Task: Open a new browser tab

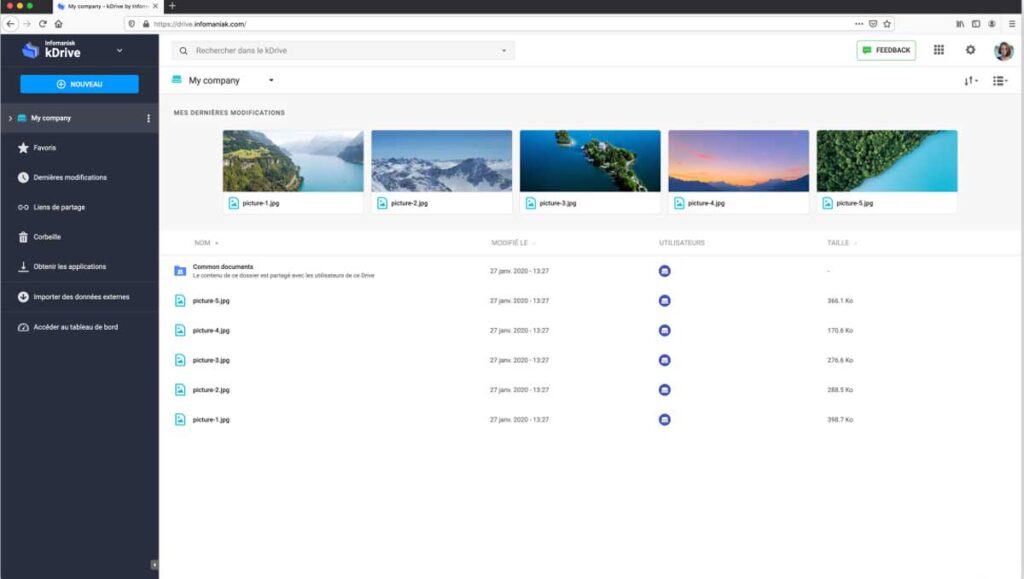Action: (172, 6)
